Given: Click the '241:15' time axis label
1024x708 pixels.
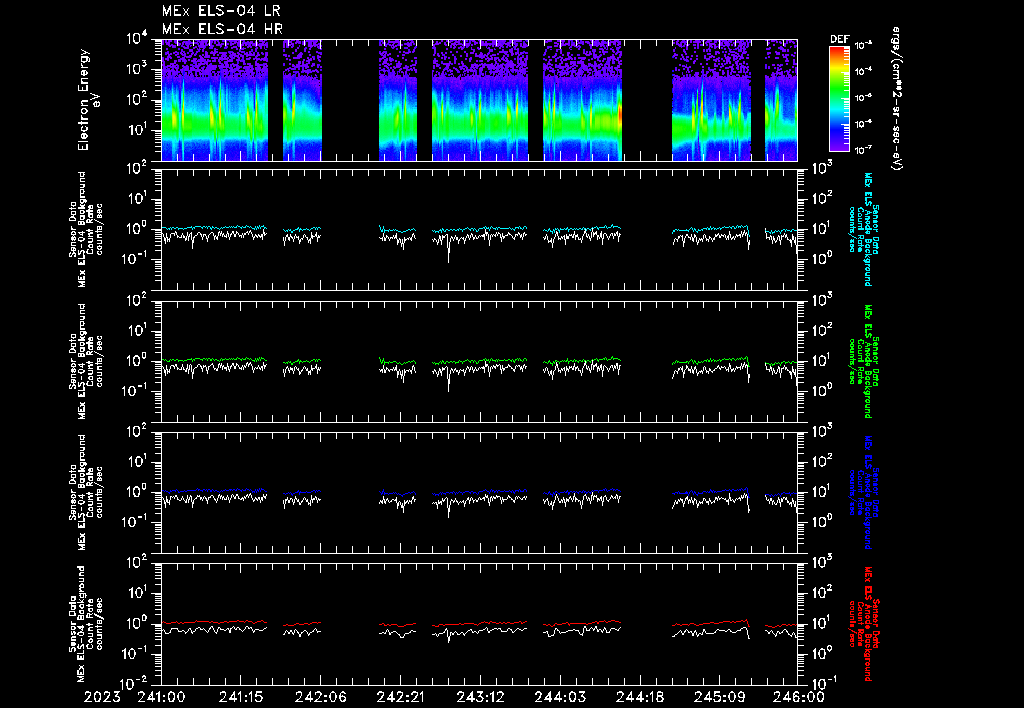Looking at the screenshot, I should pos(241,697).
